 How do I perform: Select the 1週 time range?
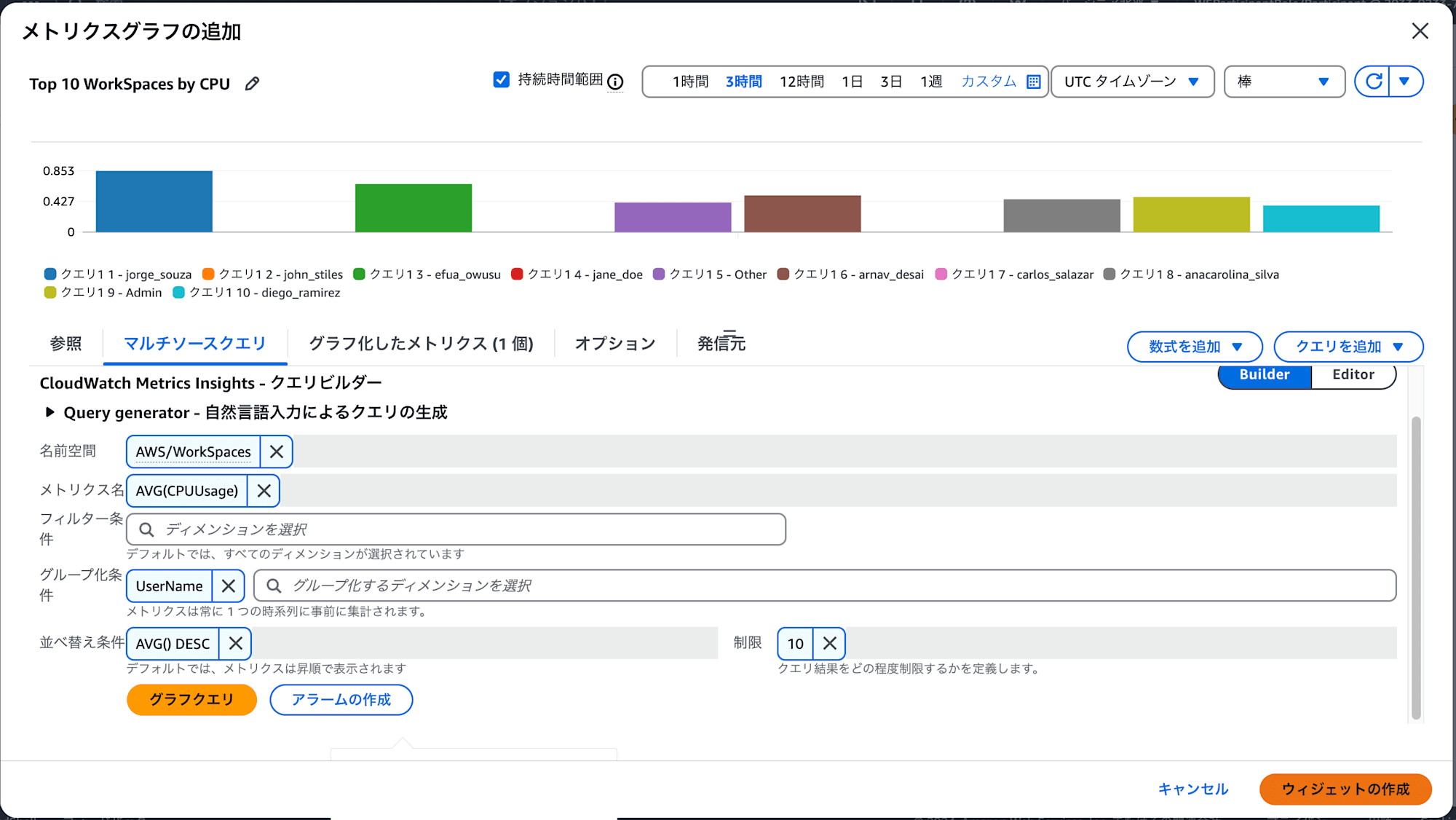(931, 82)
